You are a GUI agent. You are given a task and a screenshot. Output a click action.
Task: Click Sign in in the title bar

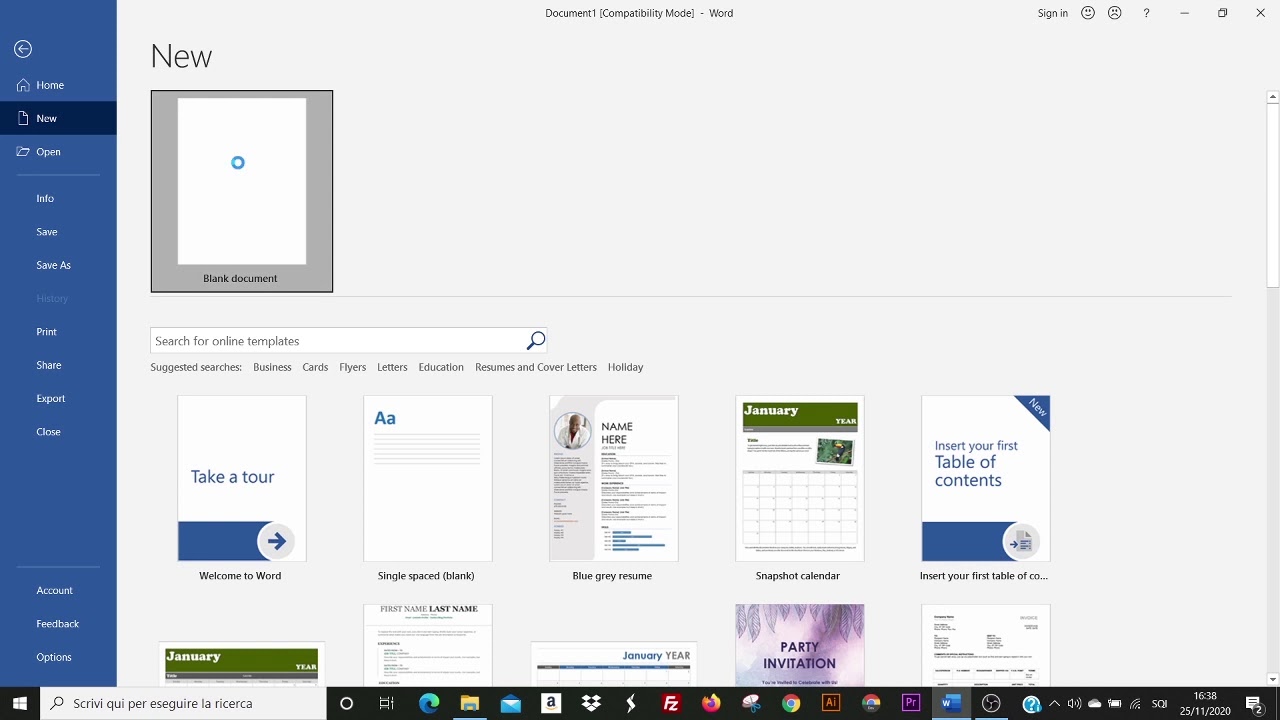[x=1053, y=13]
